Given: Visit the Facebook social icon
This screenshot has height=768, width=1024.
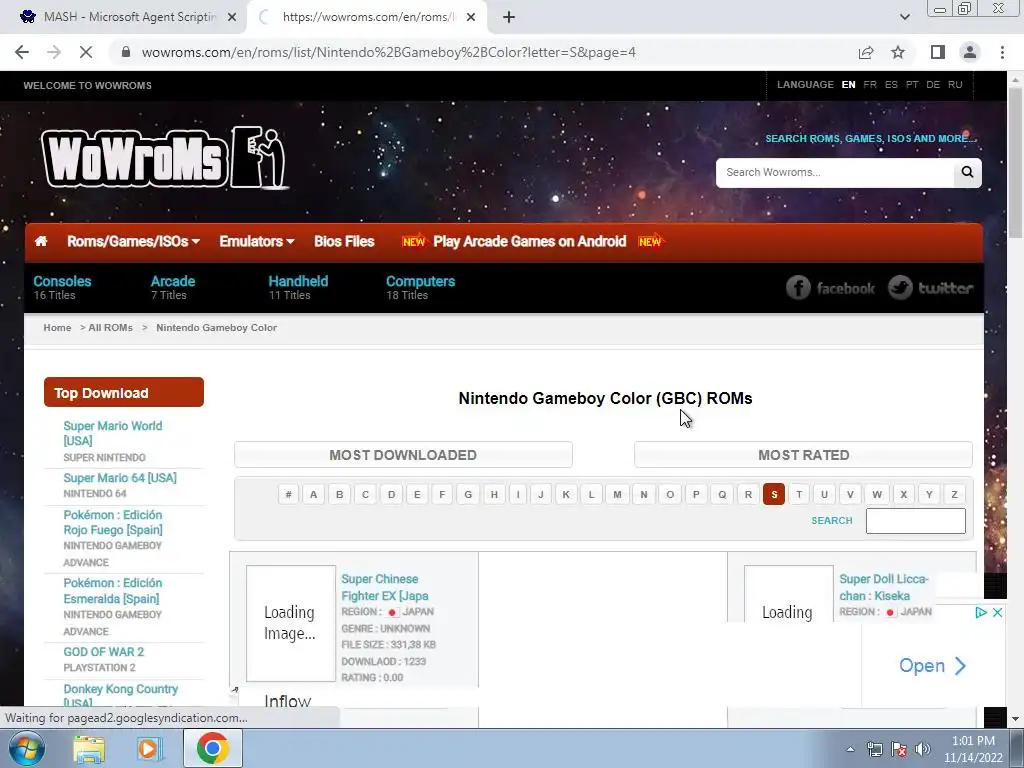Looking at the screenshot, I should point(830,287).
